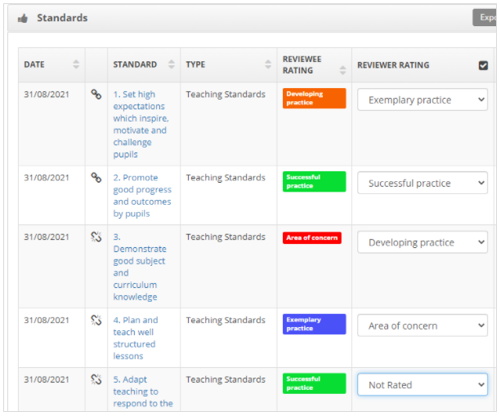Click the link icon for standard 2

tap(96, 178)
